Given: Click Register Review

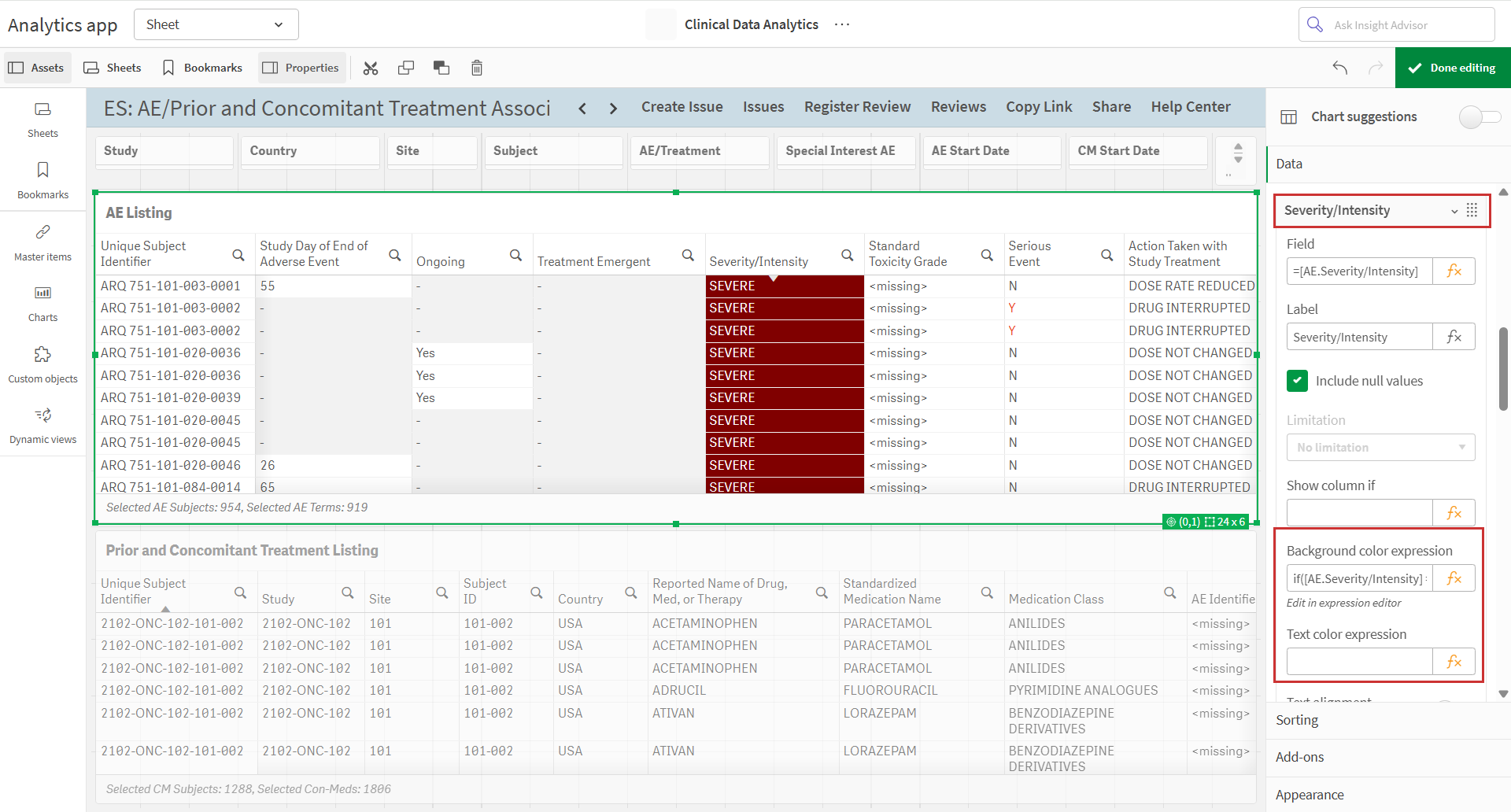Looking at the screenshot, I should point(857,107).
